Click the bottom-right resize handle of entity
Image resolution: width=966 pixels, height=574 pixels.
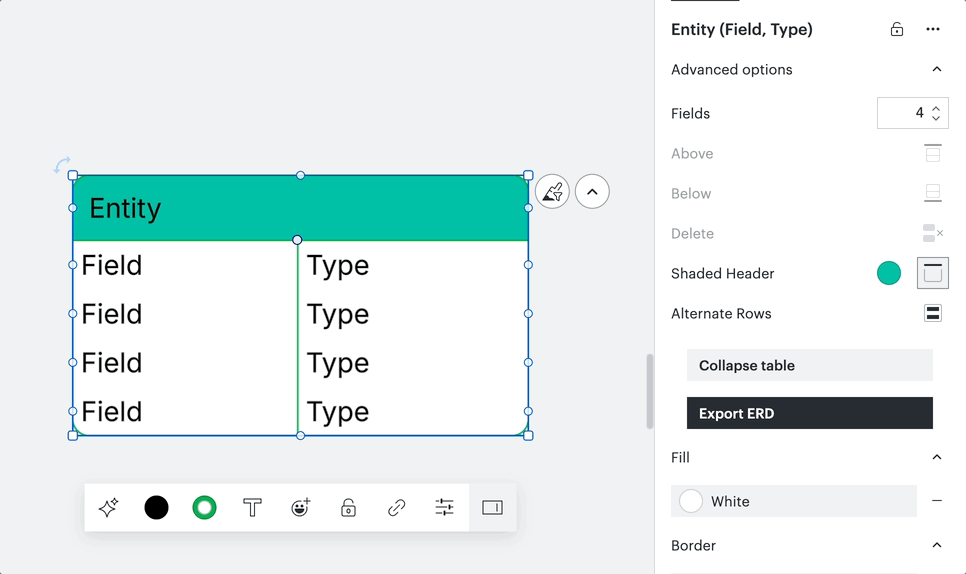pyautogui.click(x=528, y=435)
